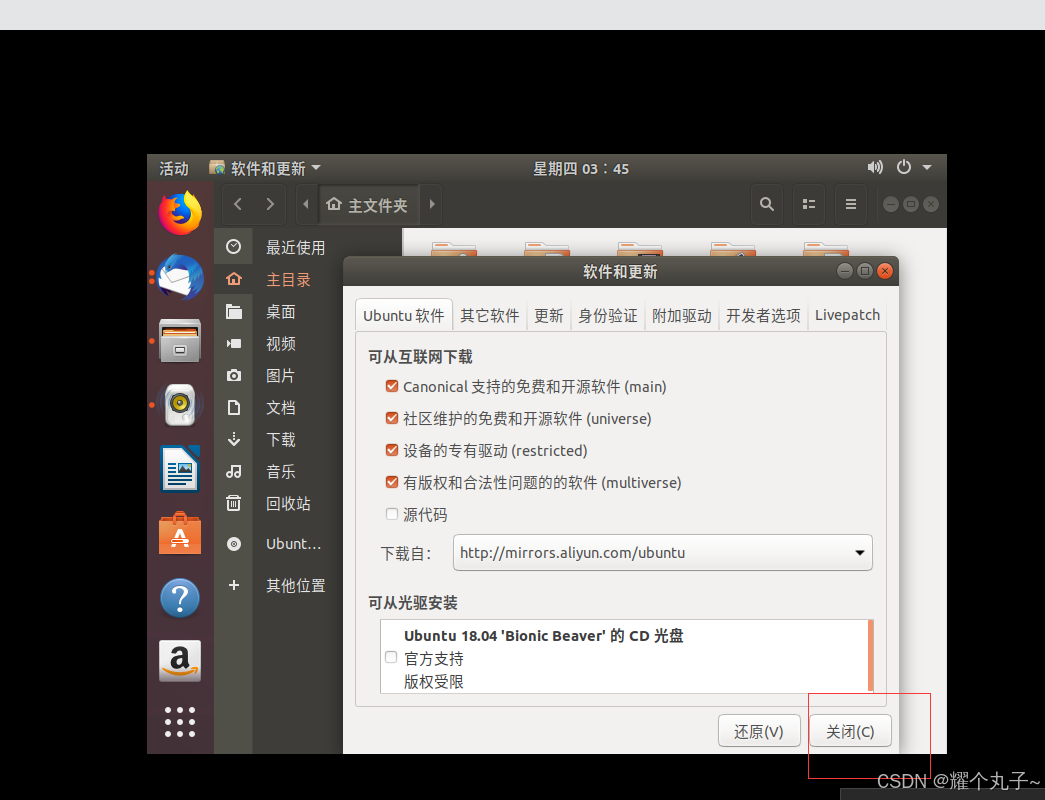Open the 身份验证 tab
This screenshot has width=1045, height=800.
tap(608, 315)
